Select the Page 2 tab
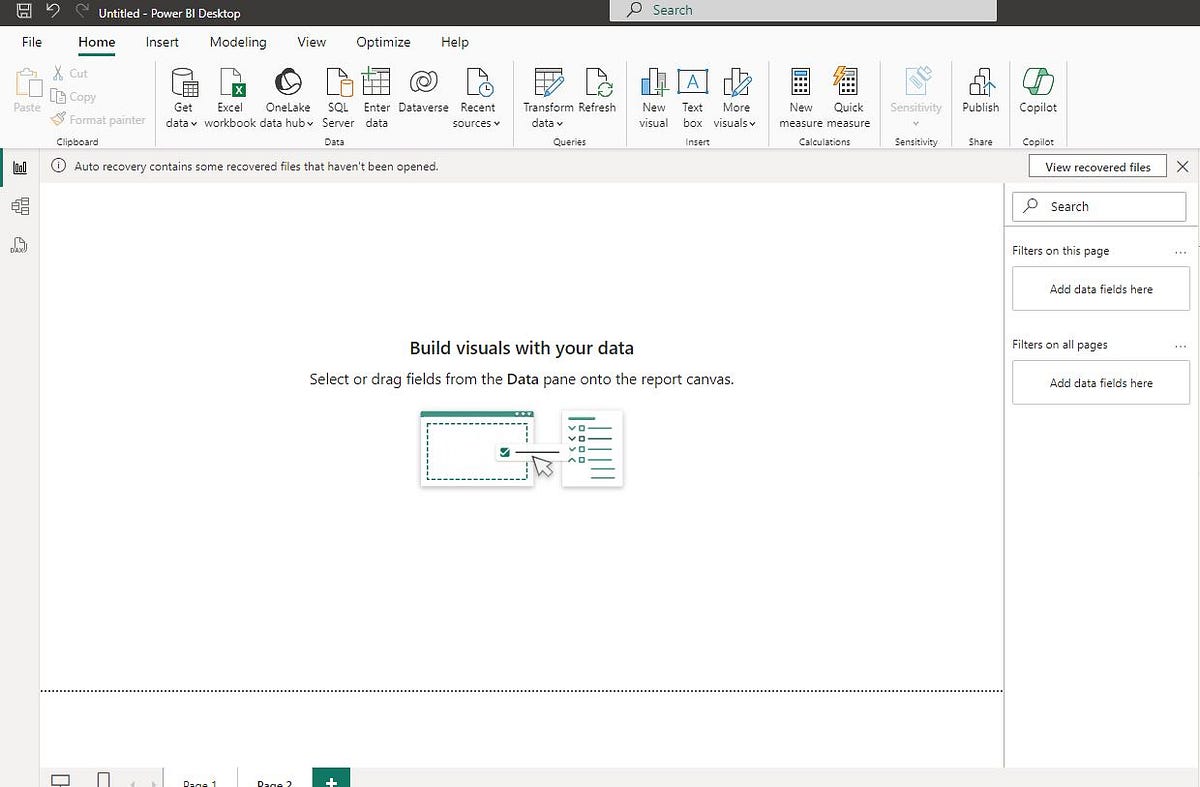The width and height of the screenshot is (1200, 787). [275, 780]
